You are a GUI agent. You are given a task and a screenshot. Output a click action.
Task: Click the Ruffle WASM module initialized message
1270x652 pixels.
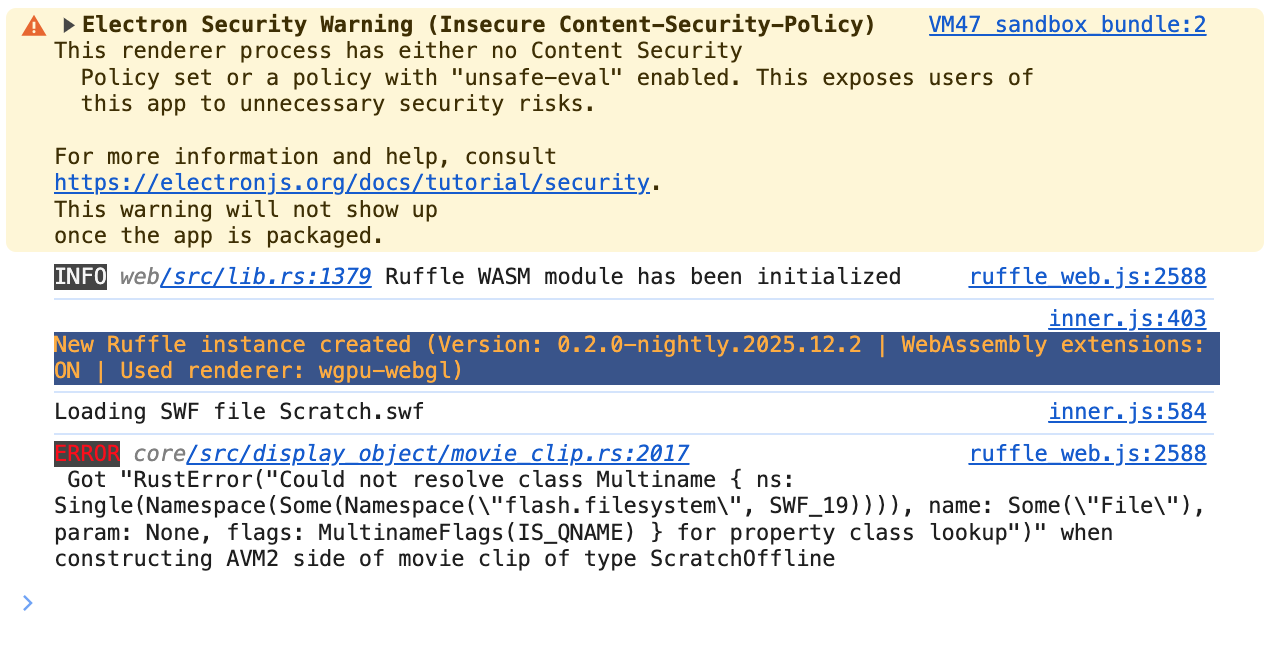point(643,277)
